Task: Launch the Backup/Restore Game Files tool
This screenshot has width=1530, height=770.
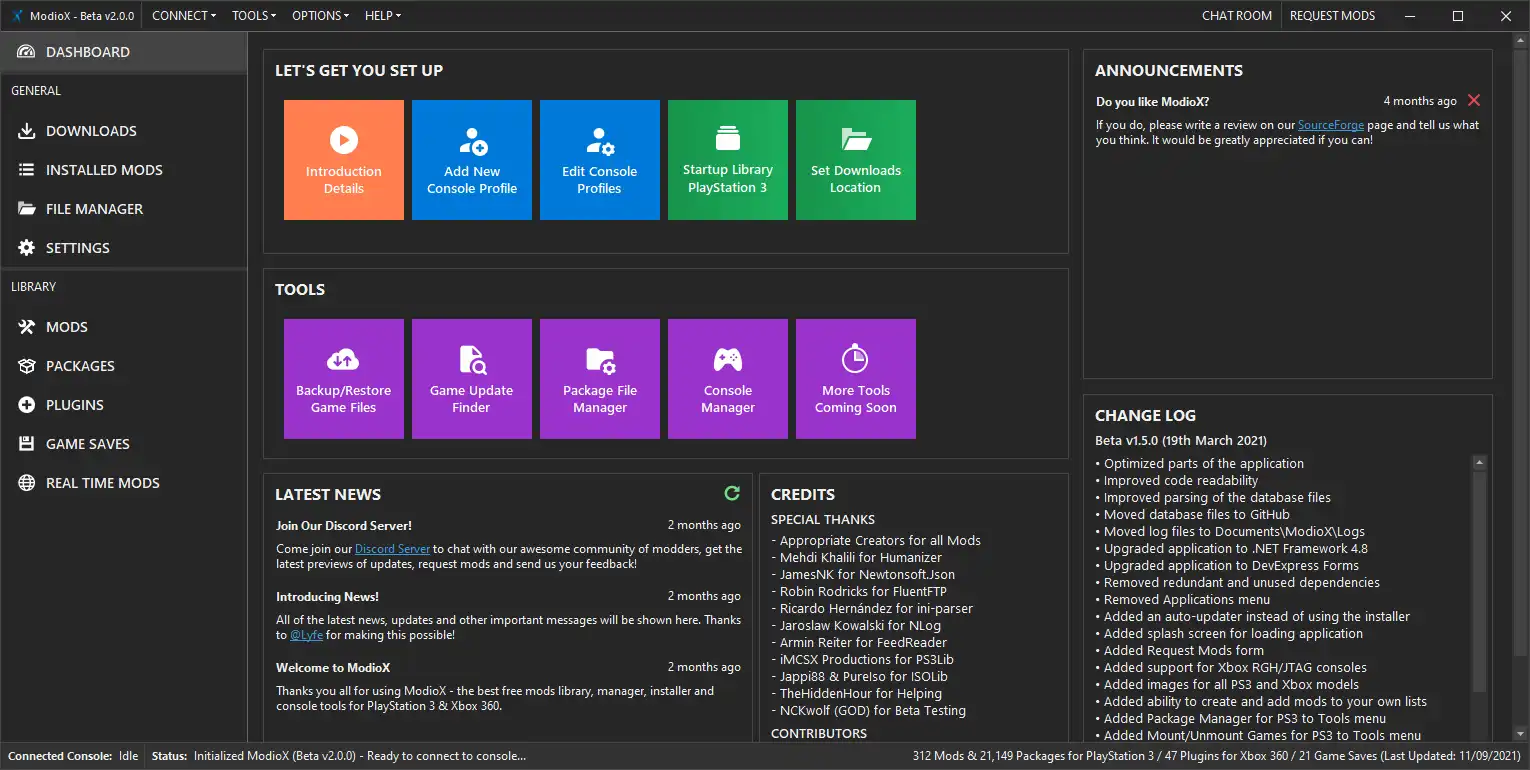Action: (343, 379)
